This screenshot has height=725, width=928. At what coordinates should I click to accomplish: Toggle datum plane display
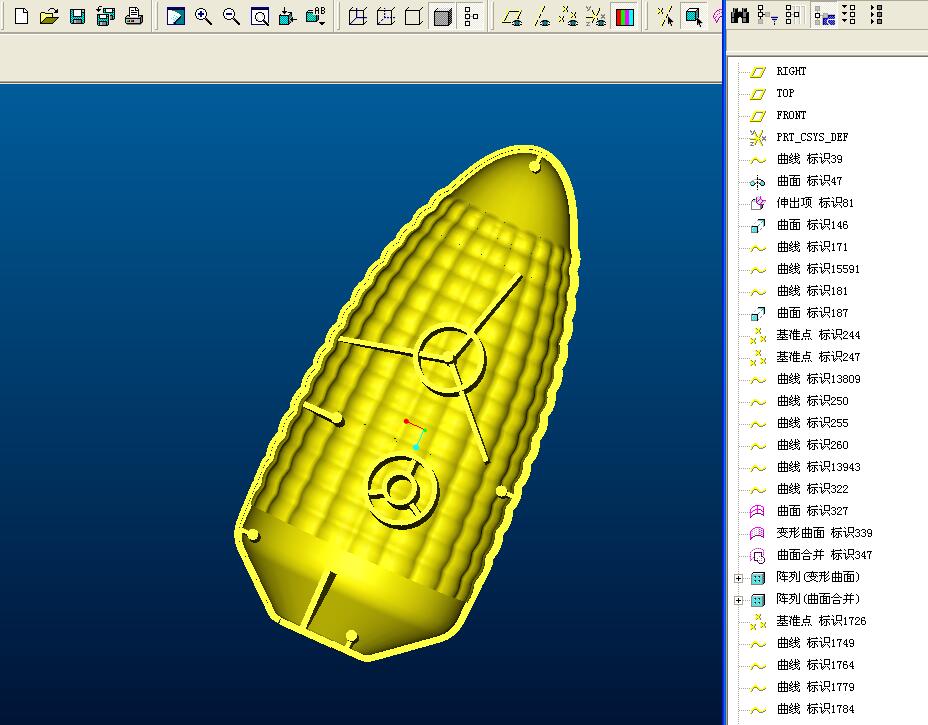pyautogui.click(x=513, y=16)
